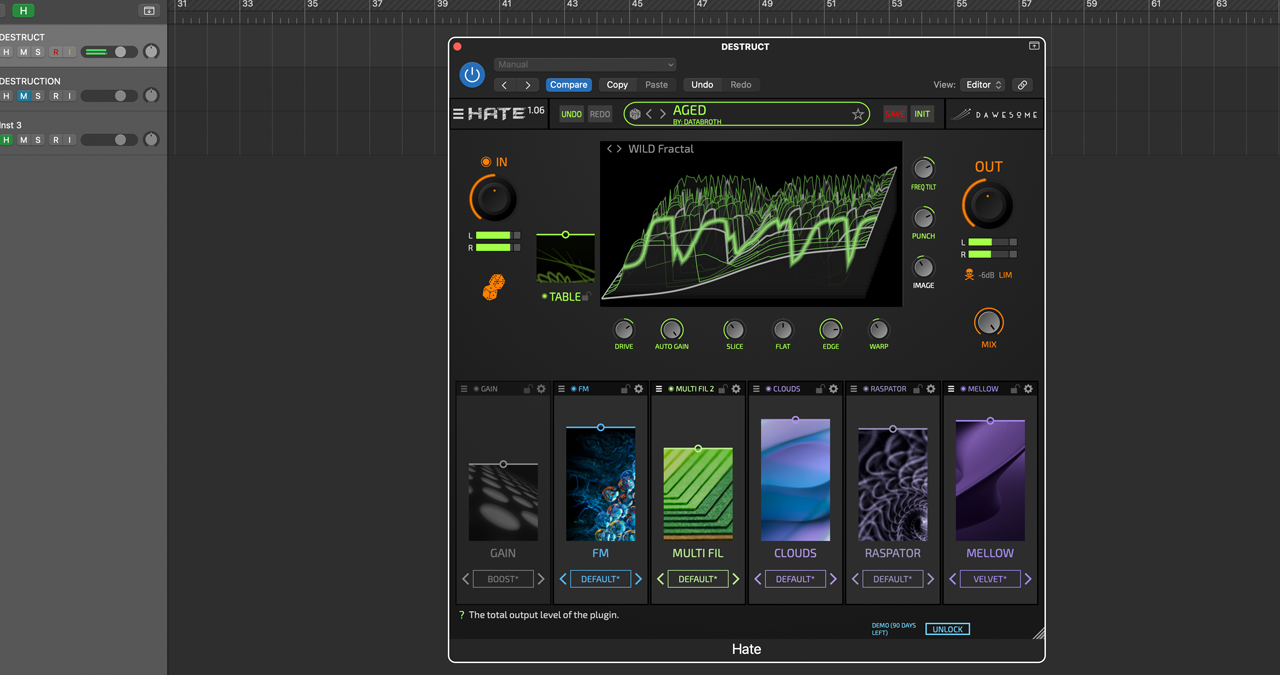
Task: Open MULTI FIL 2 module gear settings
Action: (736, 389)
